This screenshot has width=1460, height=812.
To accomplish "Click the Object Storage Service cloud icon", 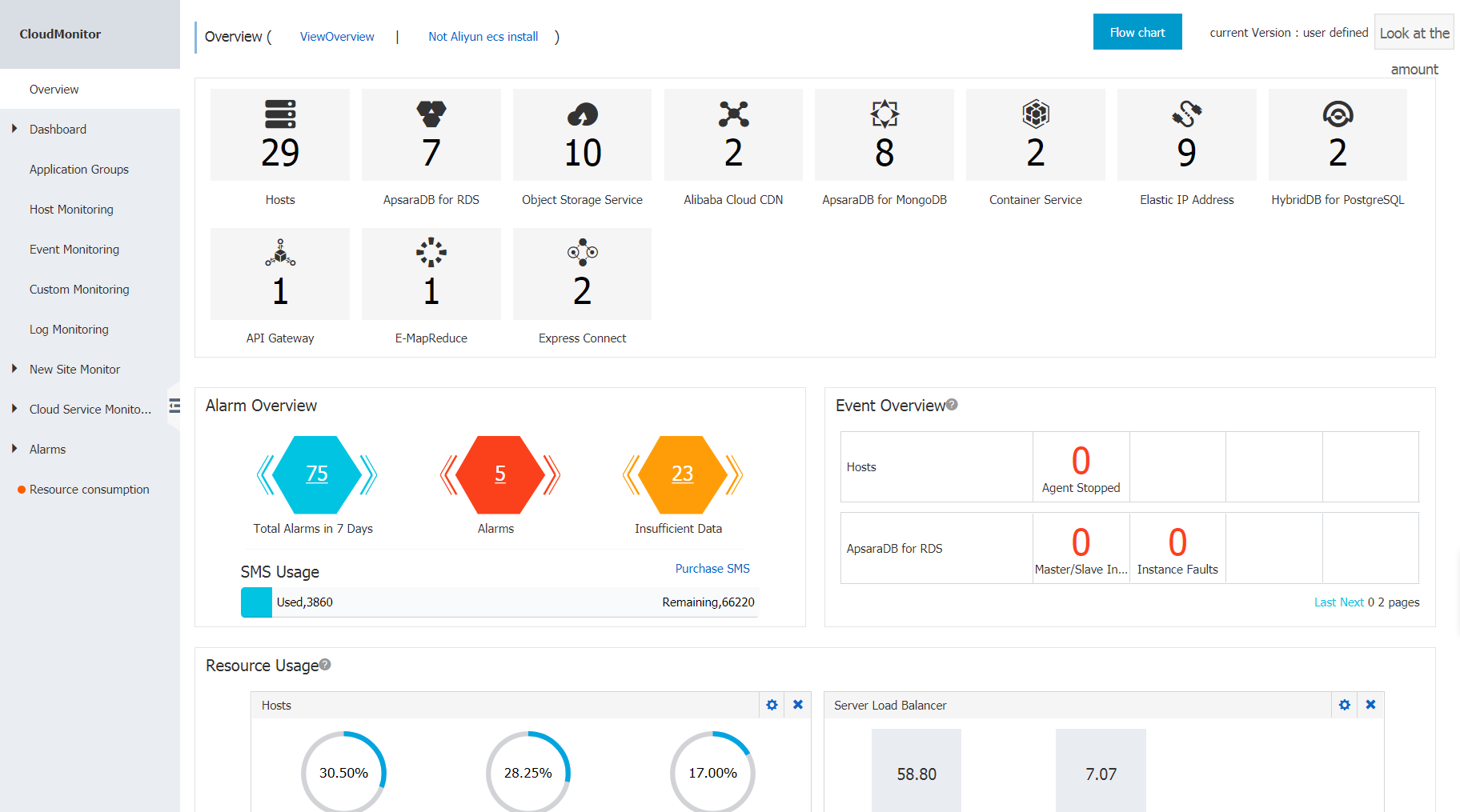I will coord(582,114).
